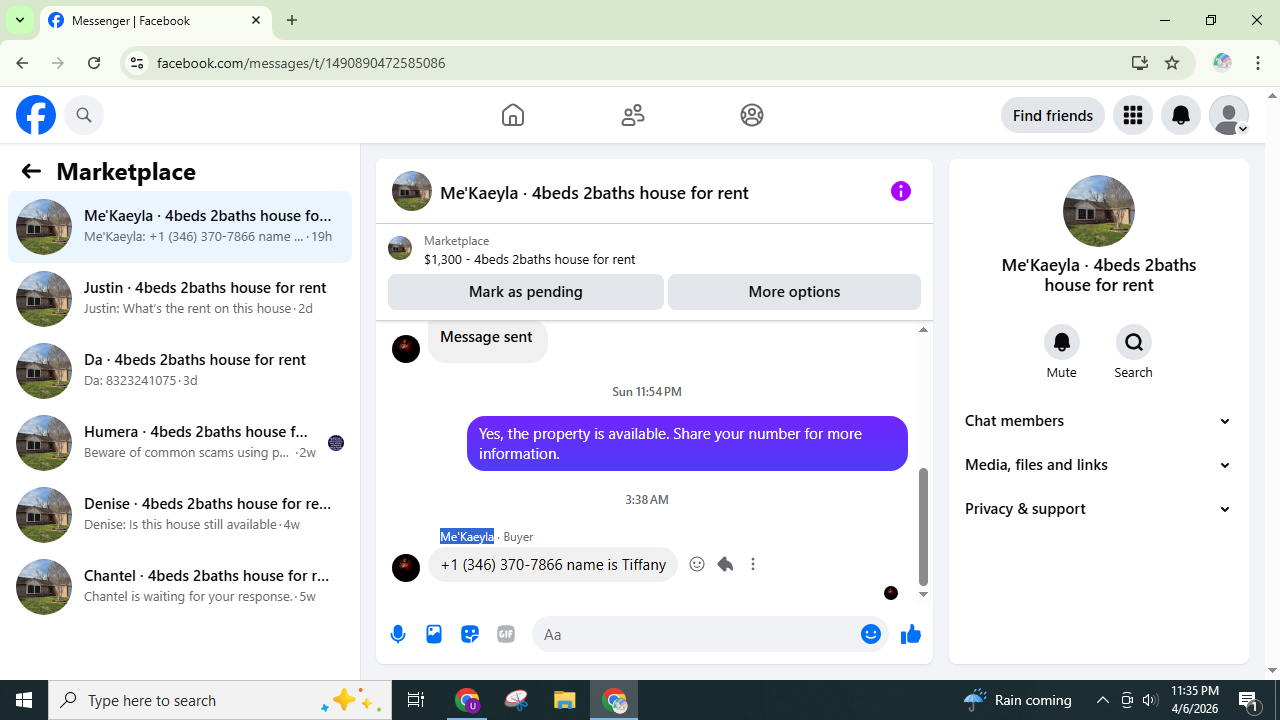Click Find friends button

[x=1053, y=115]
